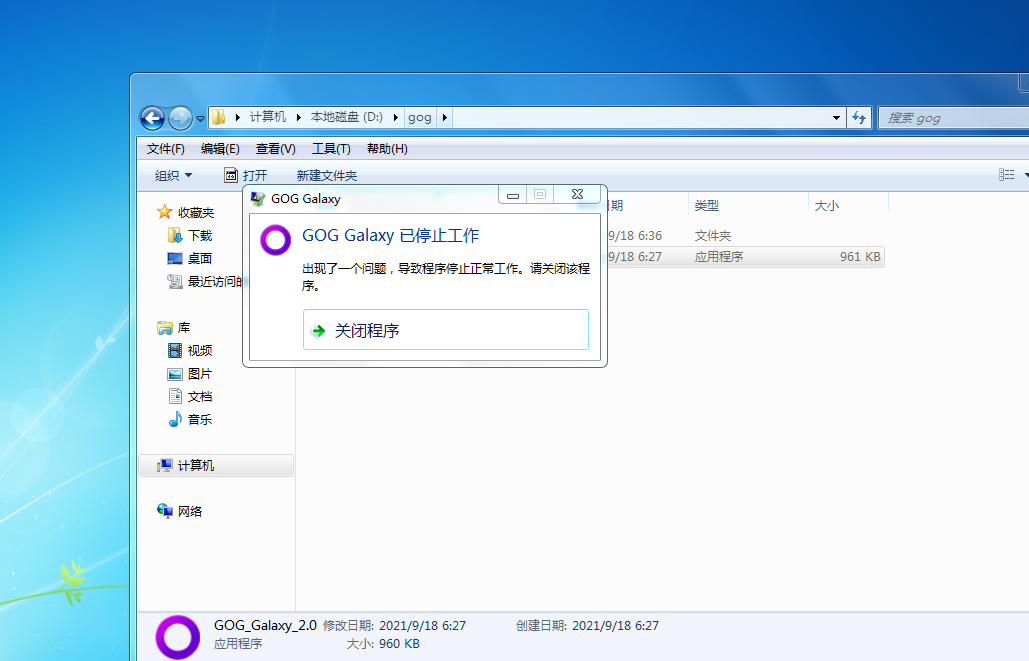
Task: Click the GOG_Galaxy_2.0 icon in the details pane
Action: pyautogui.click(x=178, y=637)
